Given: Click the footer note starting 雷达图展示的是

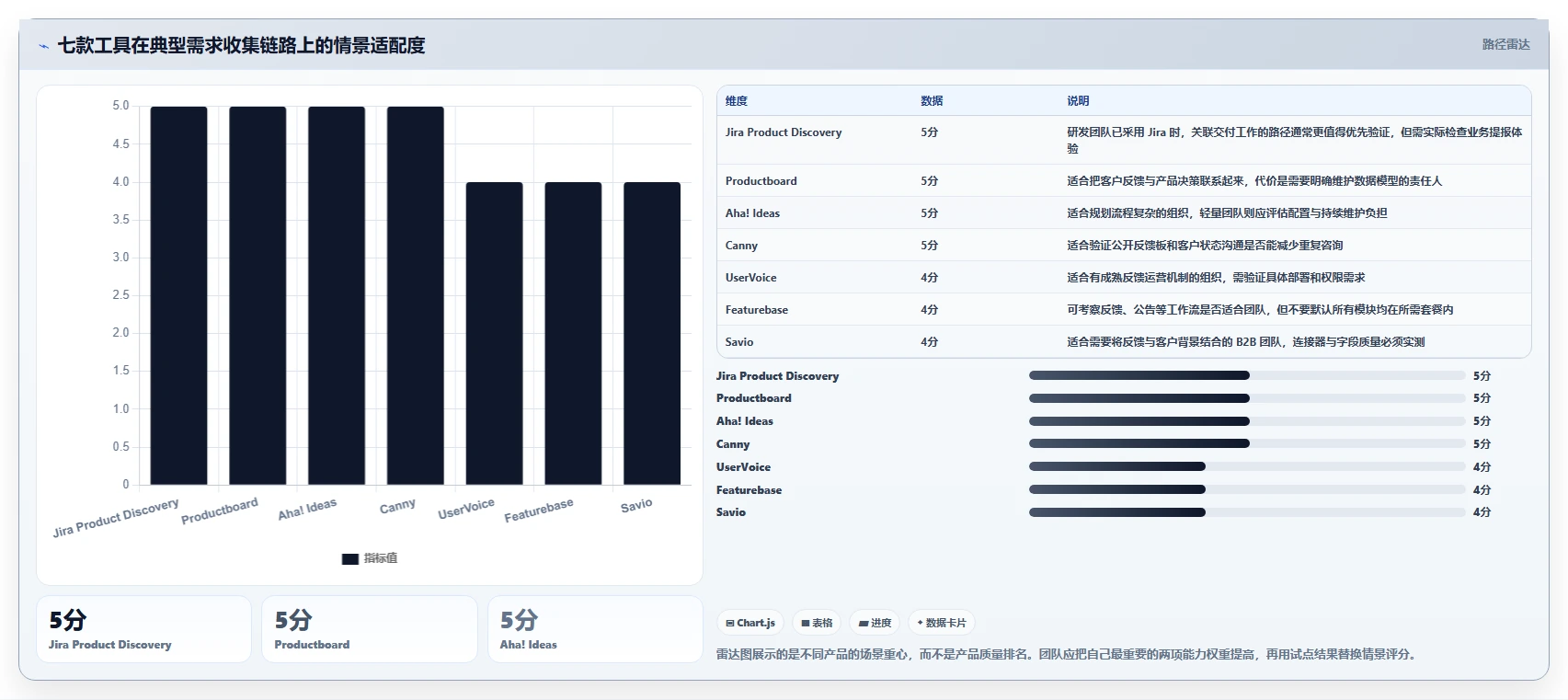Looking at the screenshot, I should point(1068,655).
